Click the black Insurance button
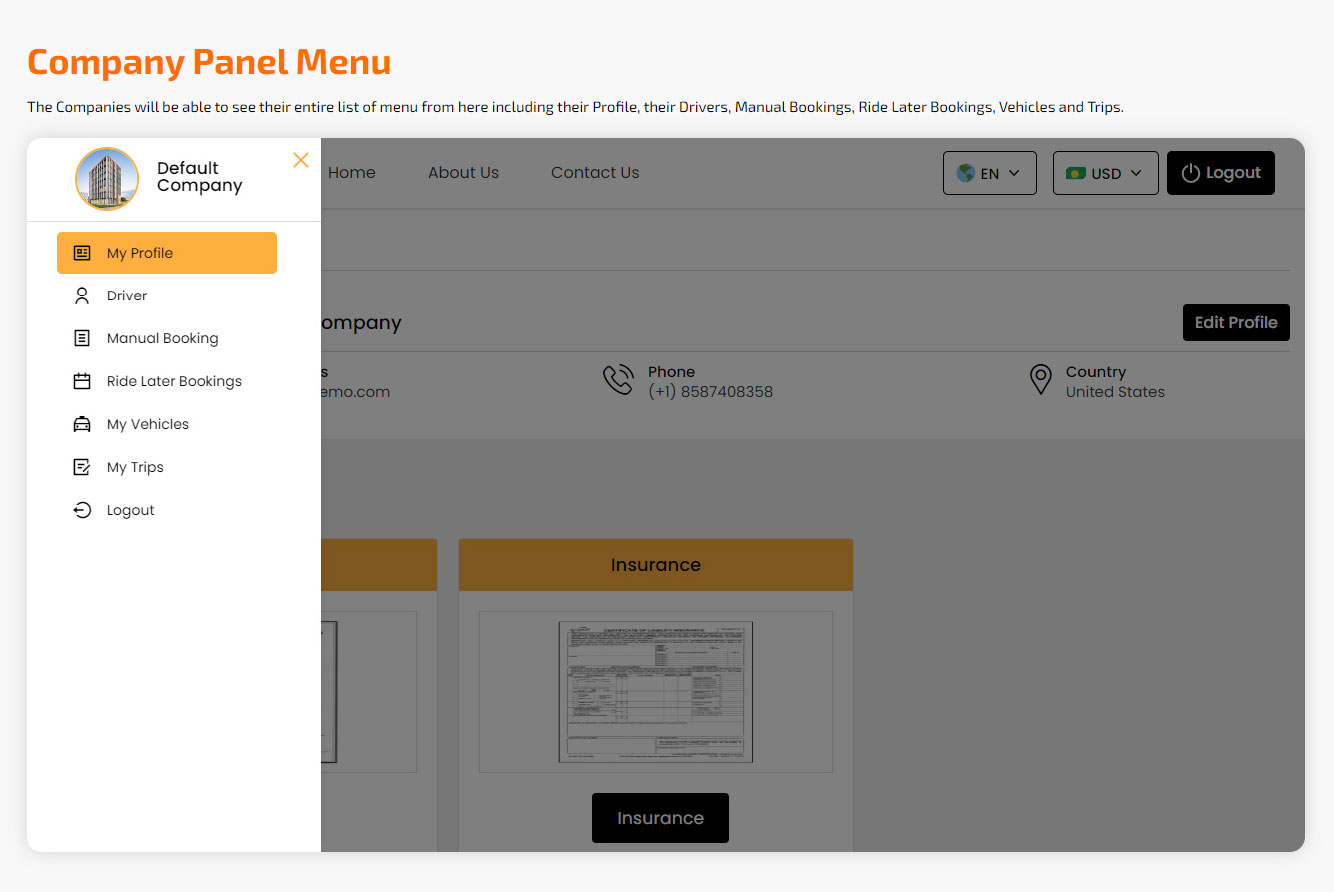The width and height of the screenshot is (1334, 892). click(660, 818)
